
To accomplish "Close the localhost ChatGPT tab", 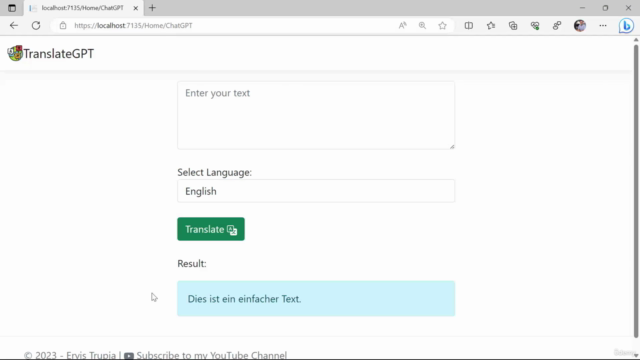I will [136, 8].
